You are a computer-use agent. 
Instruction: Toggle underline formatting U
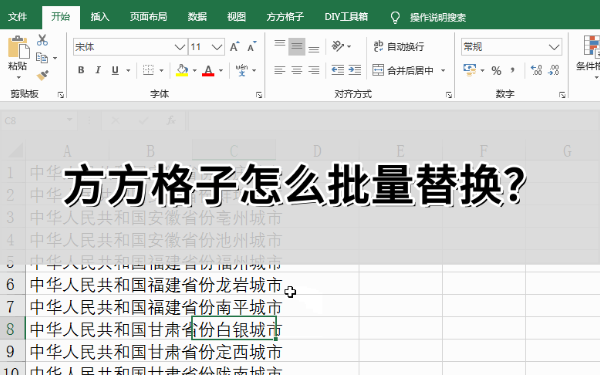tap(115, 70)
